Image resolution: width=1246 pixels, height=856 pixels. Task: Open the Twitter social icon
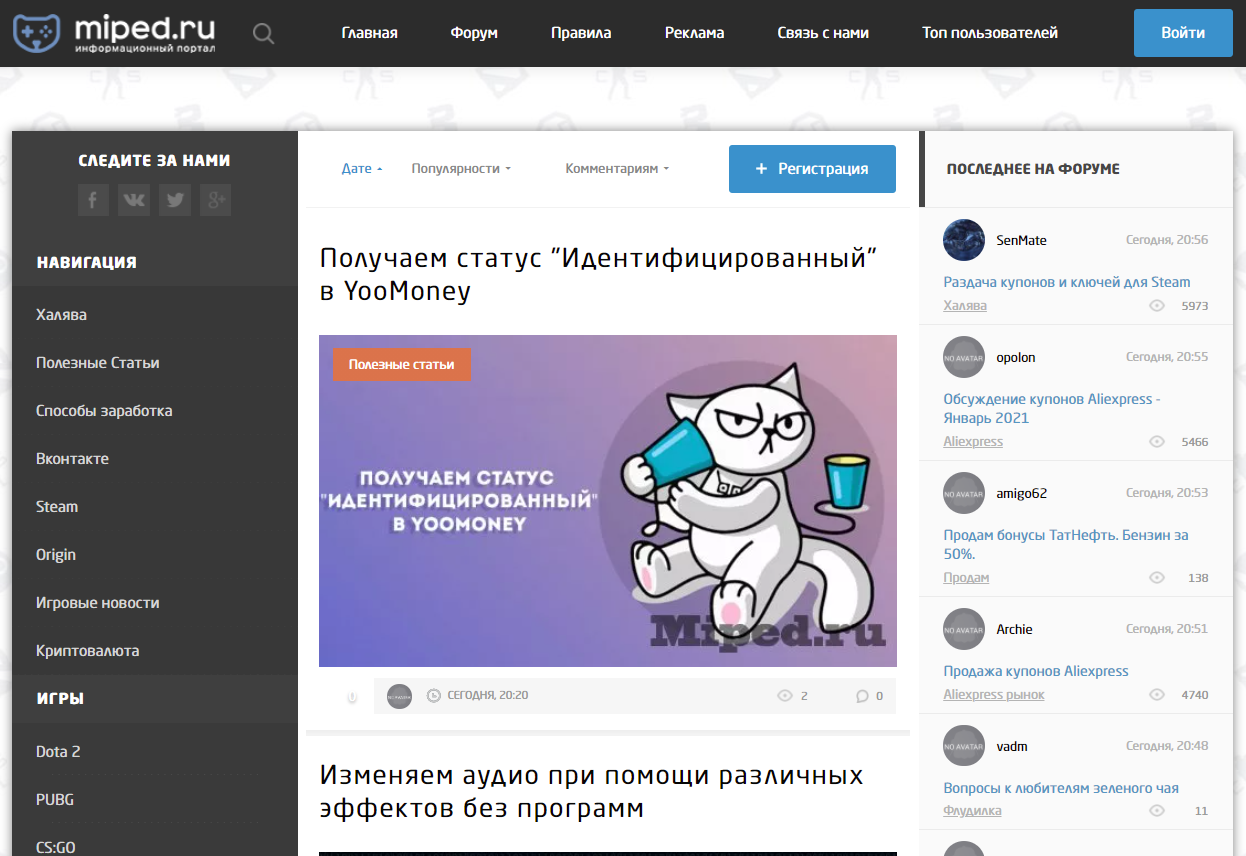coord(175,200)
